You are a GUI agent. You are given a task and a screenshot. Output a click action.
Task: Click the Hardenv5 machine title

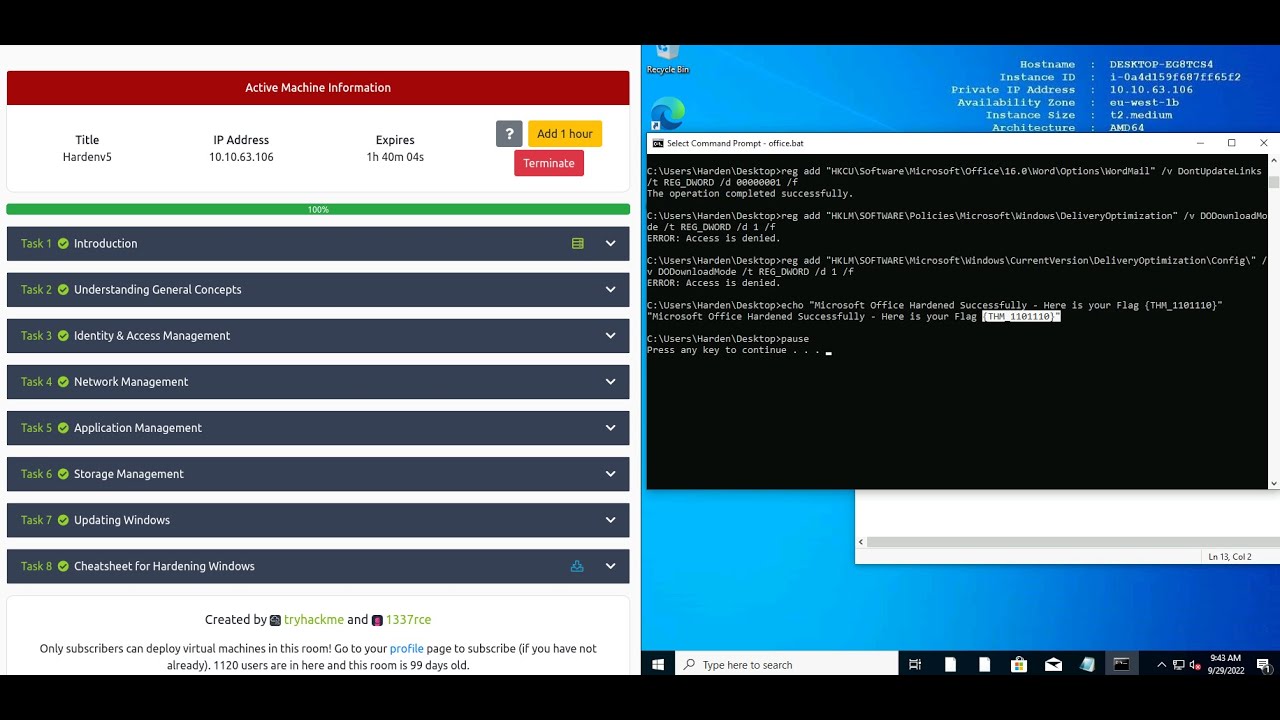(x=87, y=157)
